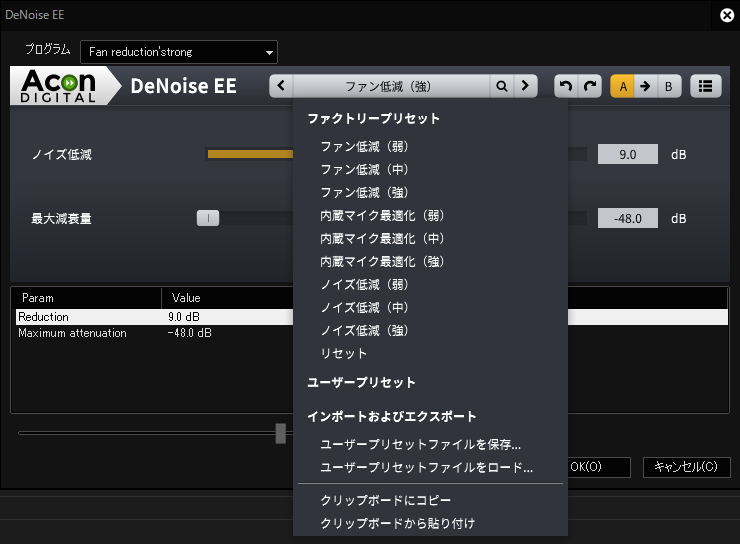Choose preset ノイズ低減（中）

(364, 308)
